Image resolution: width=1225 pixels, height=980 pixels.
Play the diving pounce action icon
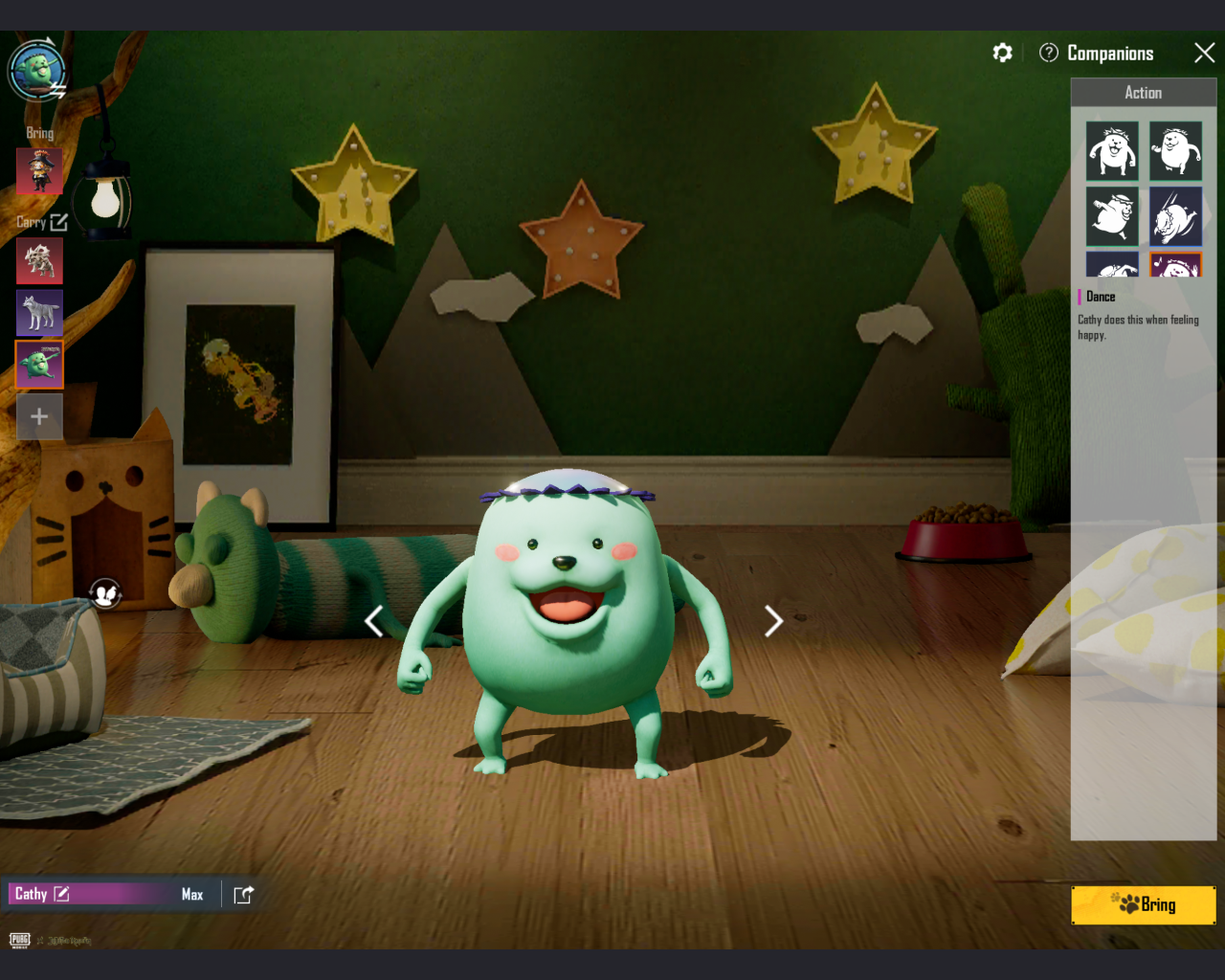[1175, 215]
